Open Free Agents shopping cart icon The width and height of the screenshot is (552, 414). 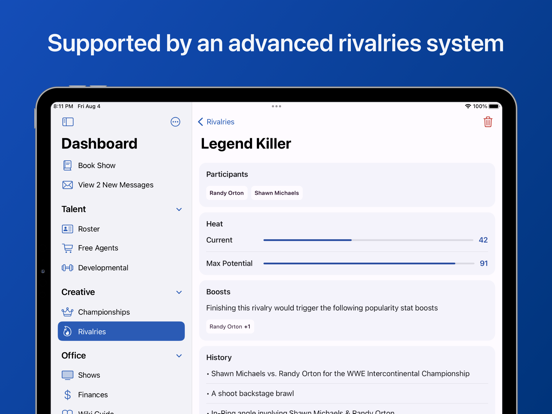67,248
